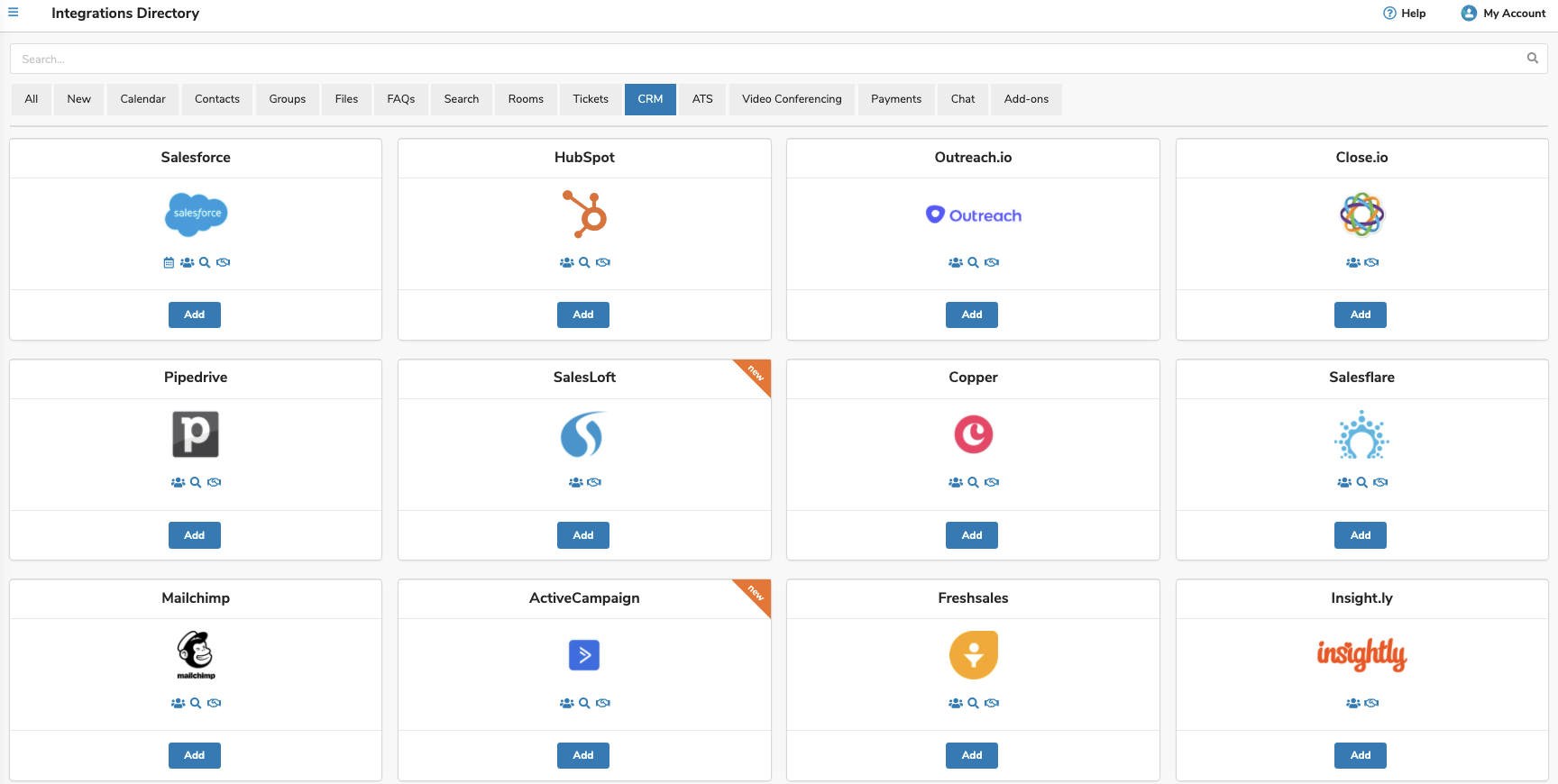Open the Tickets tab
Image resolution: width=1558 pixels, height=784 pixels.
(x=591, y=99)
